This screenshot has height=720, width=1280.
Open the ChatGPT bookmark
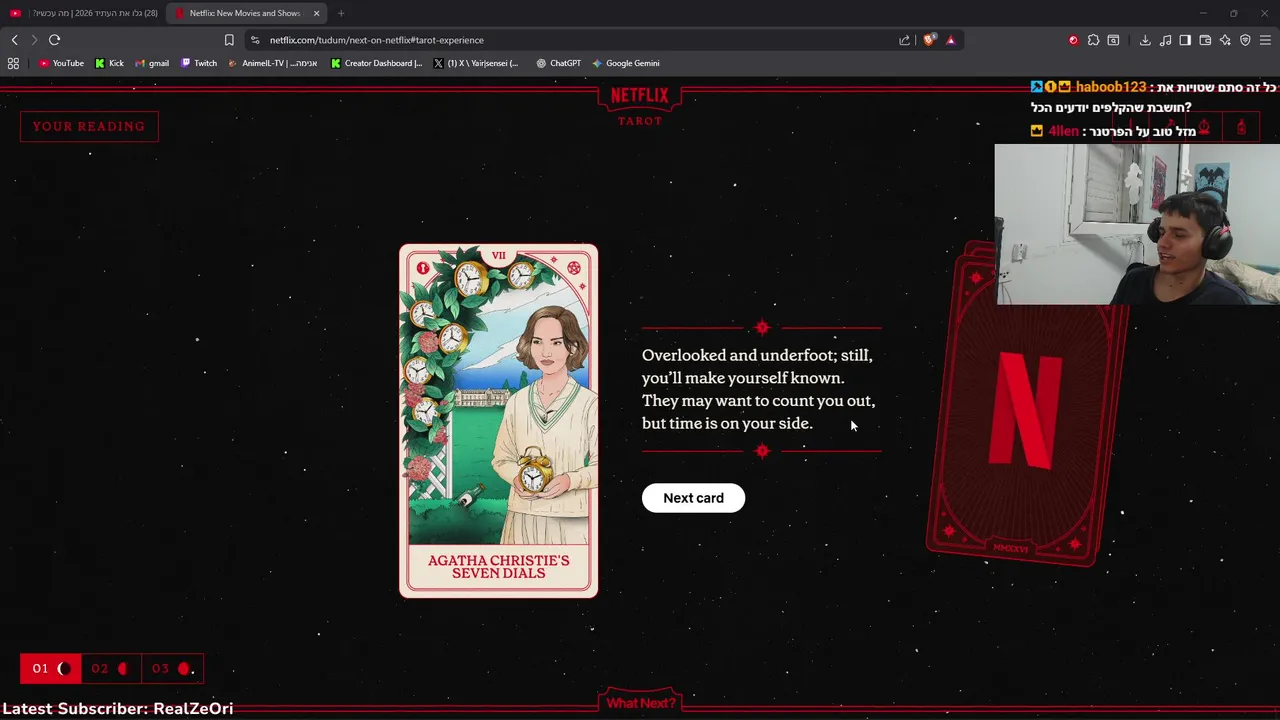pyautogui.click(x=558, y=63)
